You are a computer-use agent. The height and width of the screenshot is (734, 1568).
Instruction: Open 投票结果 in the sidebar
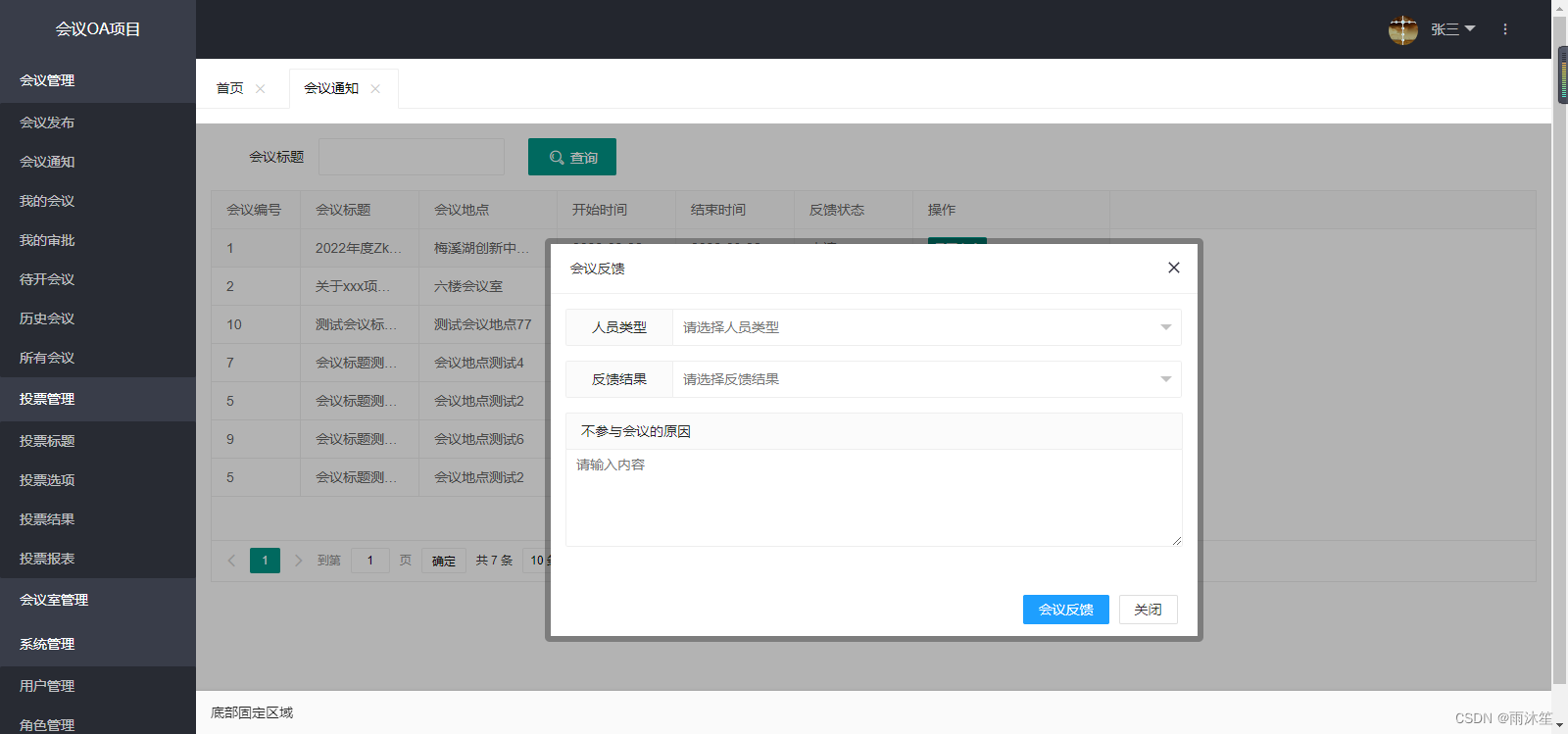tap(98, 519)
